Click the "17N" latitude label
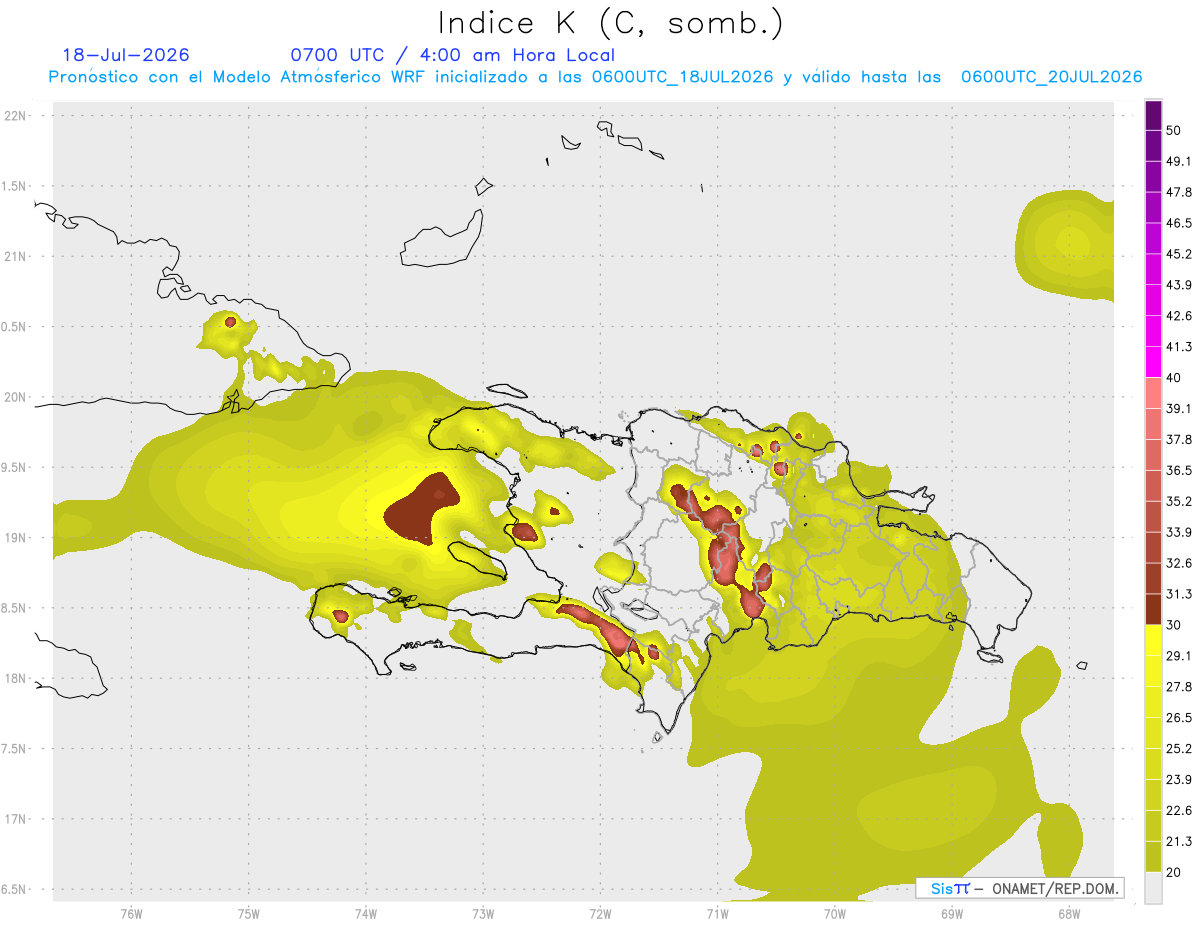Viewport: 1200px width, 927px height. pyautogui.click(x=15, y=819)
